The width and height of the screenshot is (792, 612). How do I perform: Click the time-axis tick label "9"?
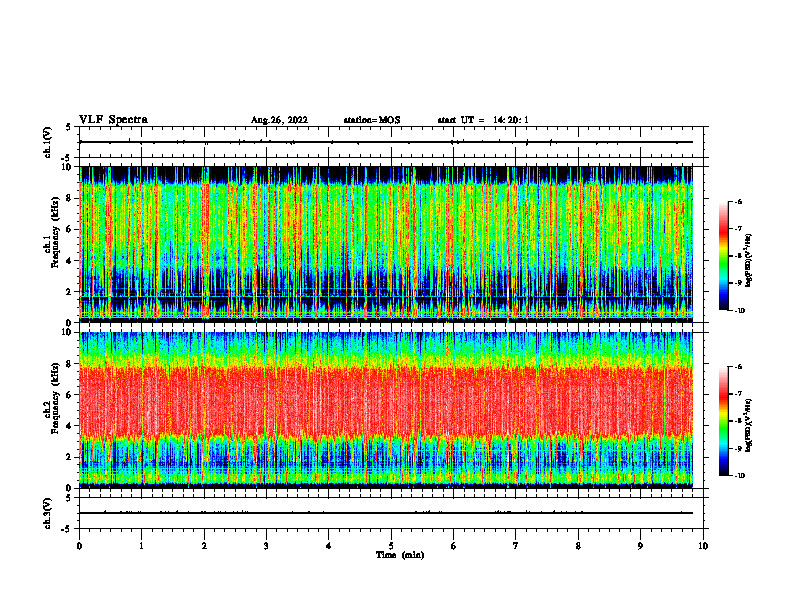point(640,546)
